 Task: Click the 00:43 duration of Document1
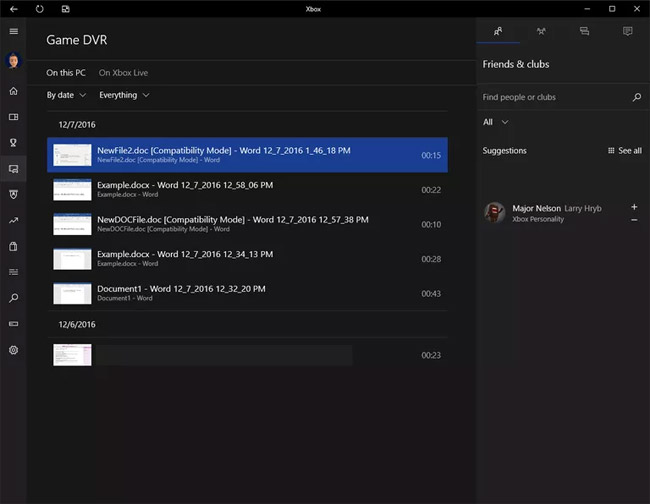(x=431, y=293)
